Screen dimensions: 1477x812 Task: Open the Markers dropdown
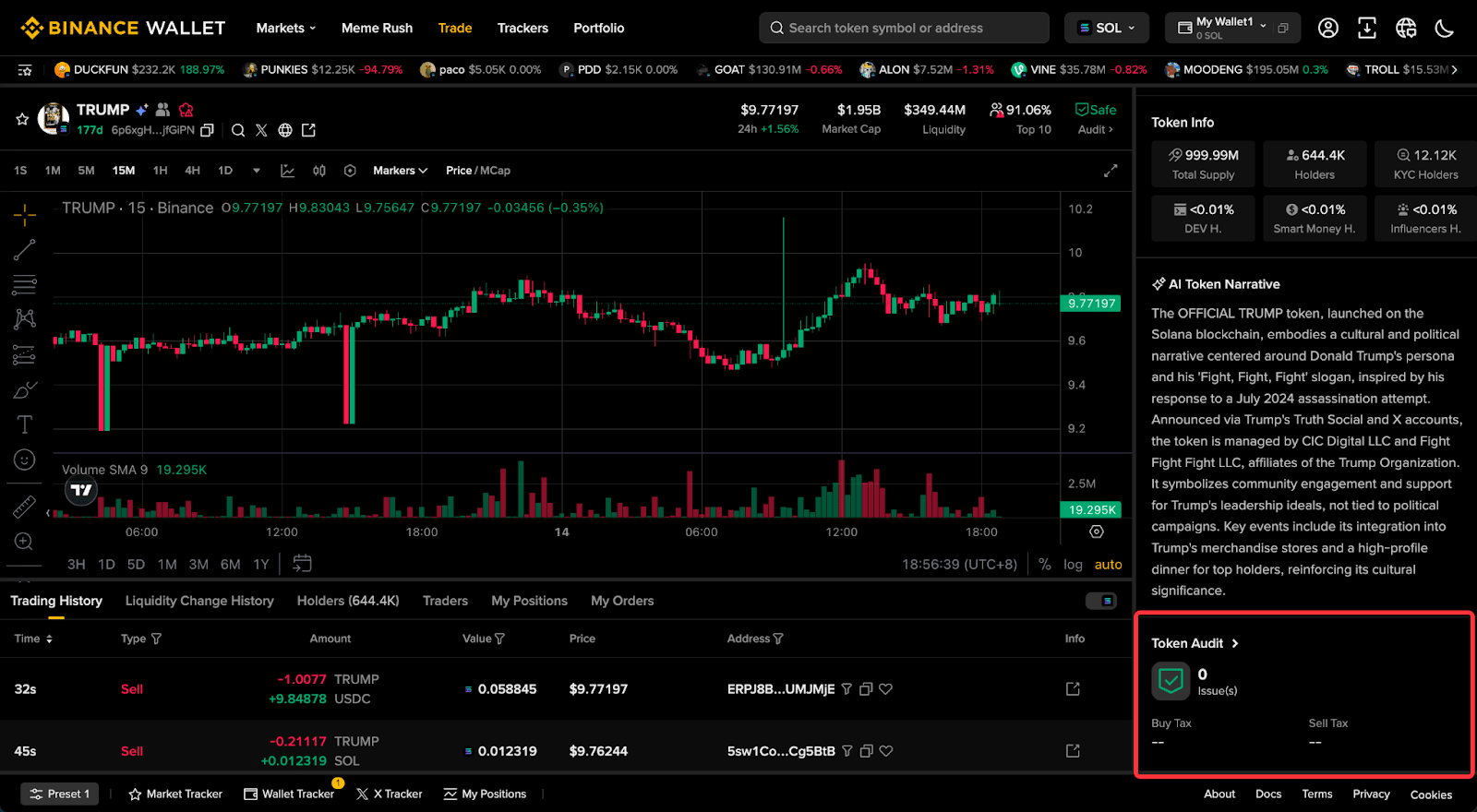coord(400,171)
